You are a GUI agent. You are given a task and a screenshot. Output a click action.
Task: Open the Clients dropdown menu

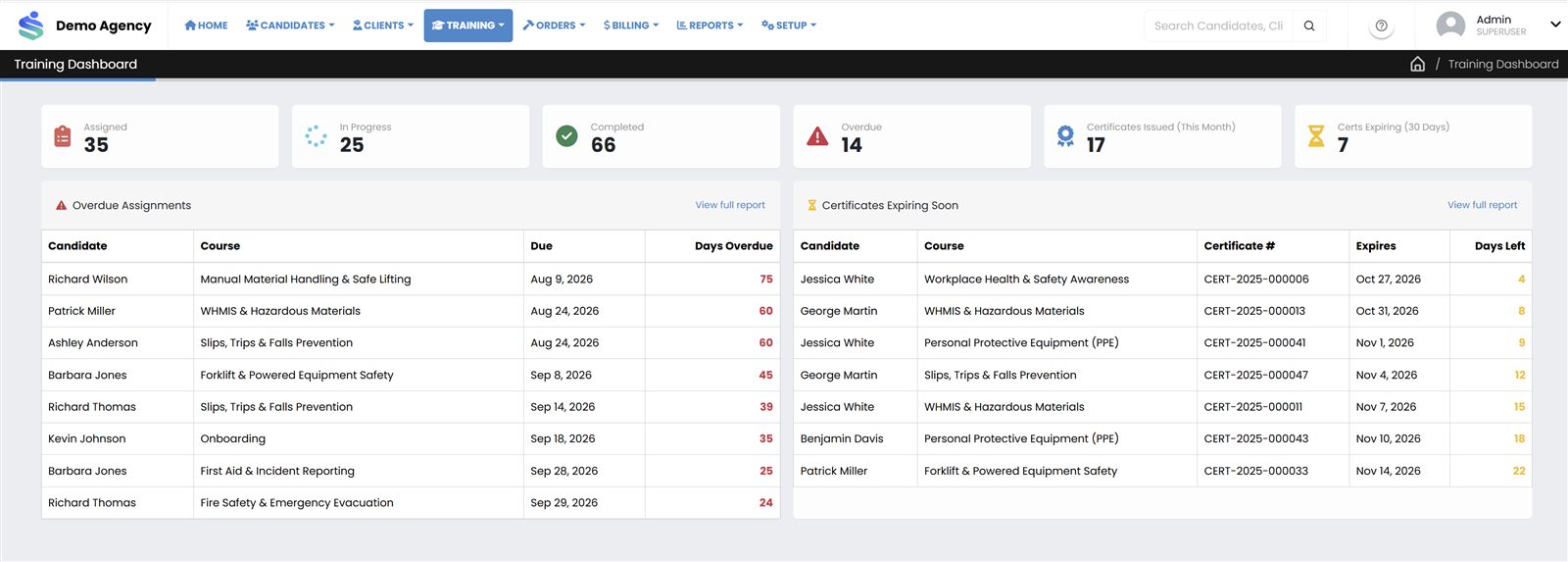tap(382, 26)
